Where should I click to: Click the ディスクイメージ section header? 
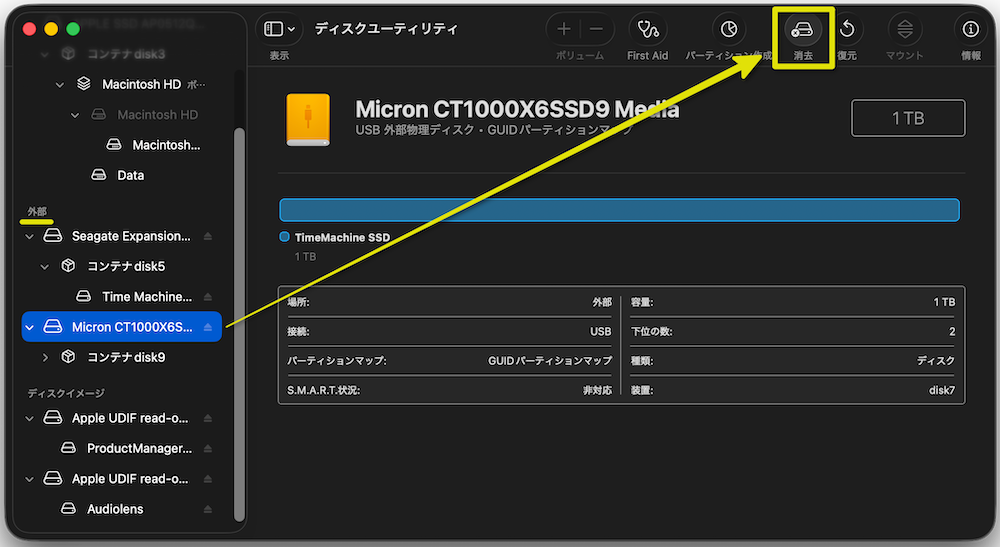pos(66,393)
